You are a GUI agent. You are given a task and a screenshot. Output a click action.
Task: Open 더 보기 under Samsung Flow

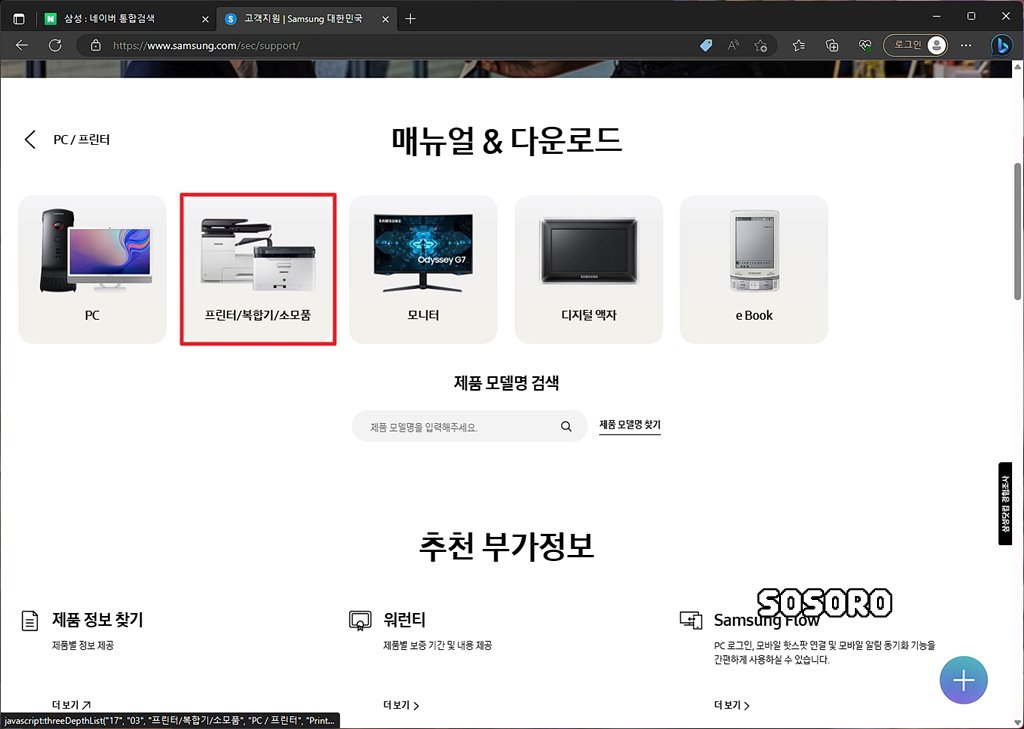coord(732,705)
